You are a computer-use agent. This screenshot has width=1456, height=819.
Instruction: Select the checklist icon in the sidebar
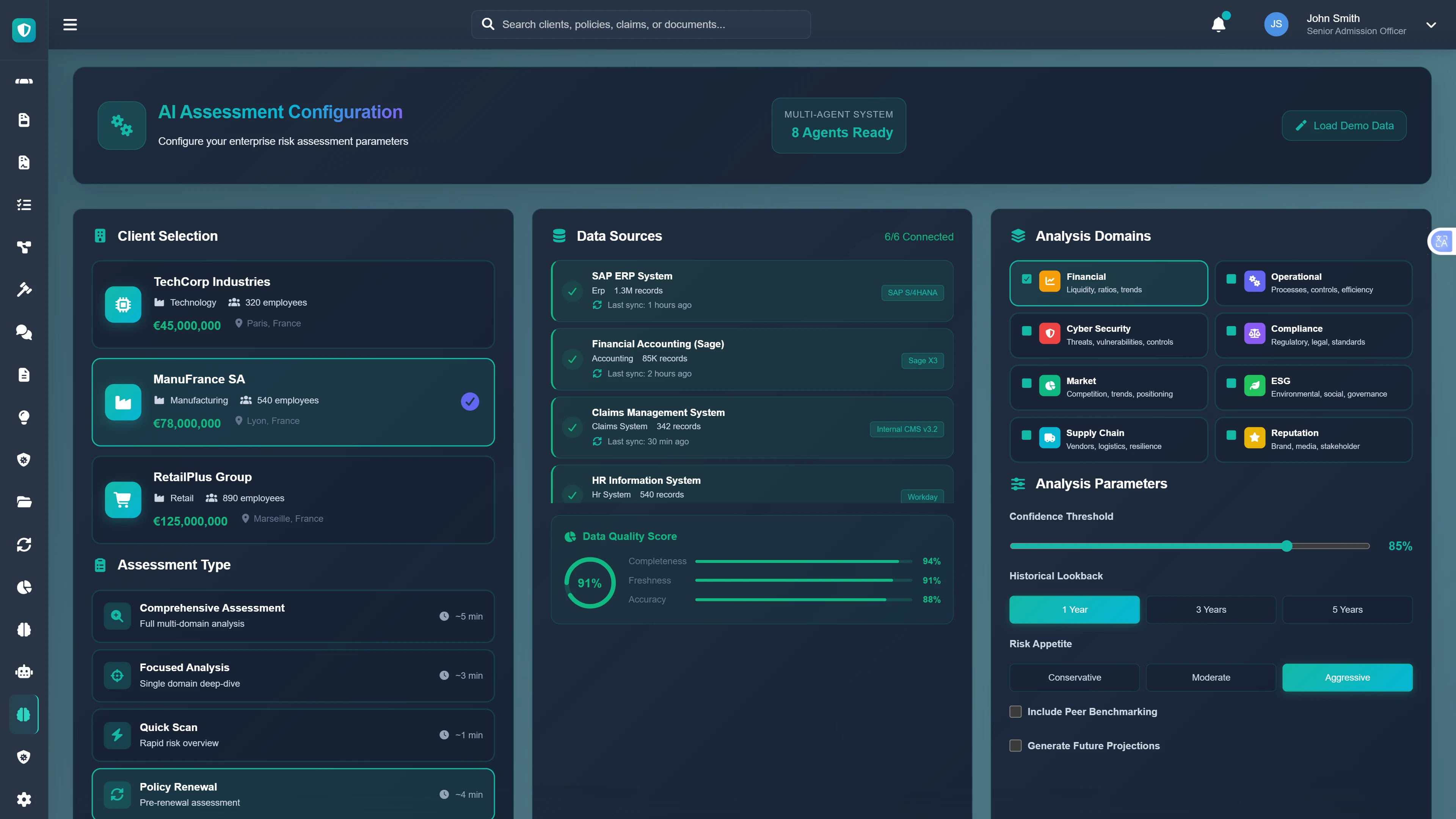[x=24, y=204]
